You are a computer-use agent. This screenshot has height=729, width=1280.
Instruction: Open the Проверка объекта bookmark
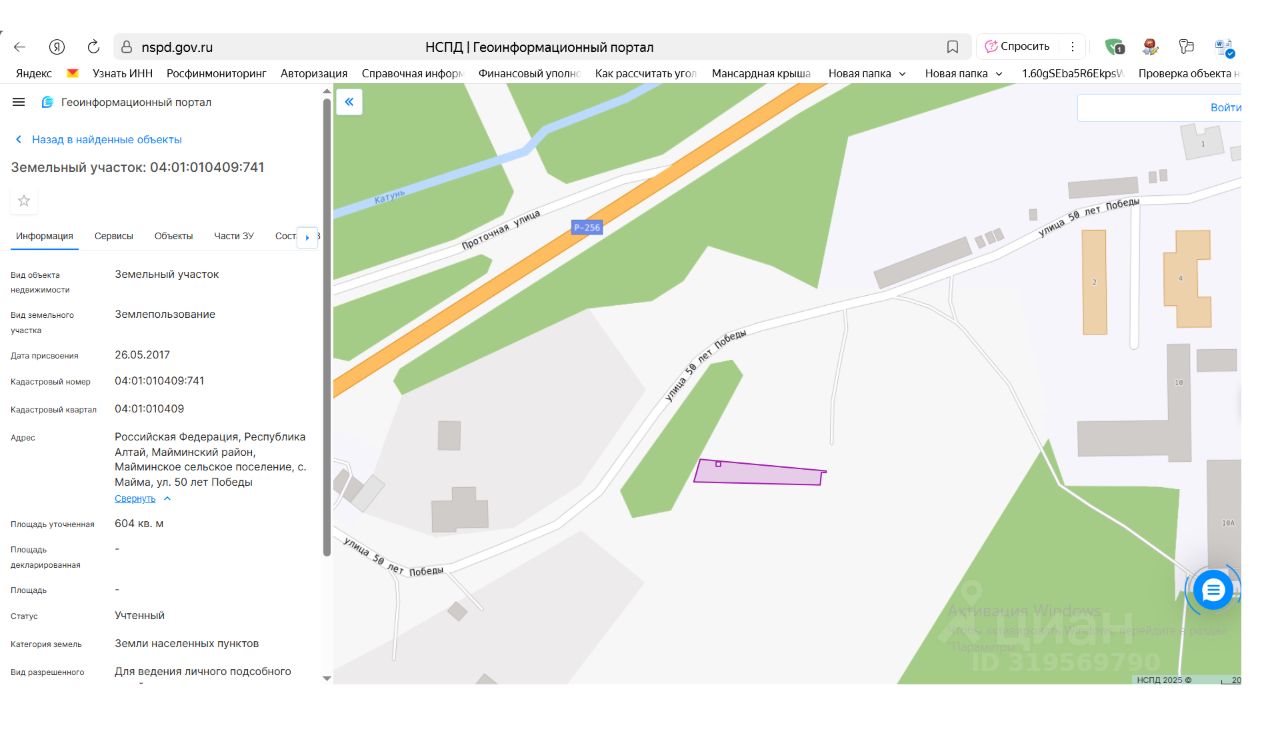click(1189, 73)
